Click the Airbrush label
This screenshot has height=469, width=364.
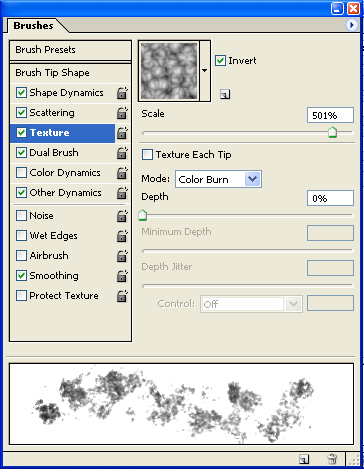(49, 256)
